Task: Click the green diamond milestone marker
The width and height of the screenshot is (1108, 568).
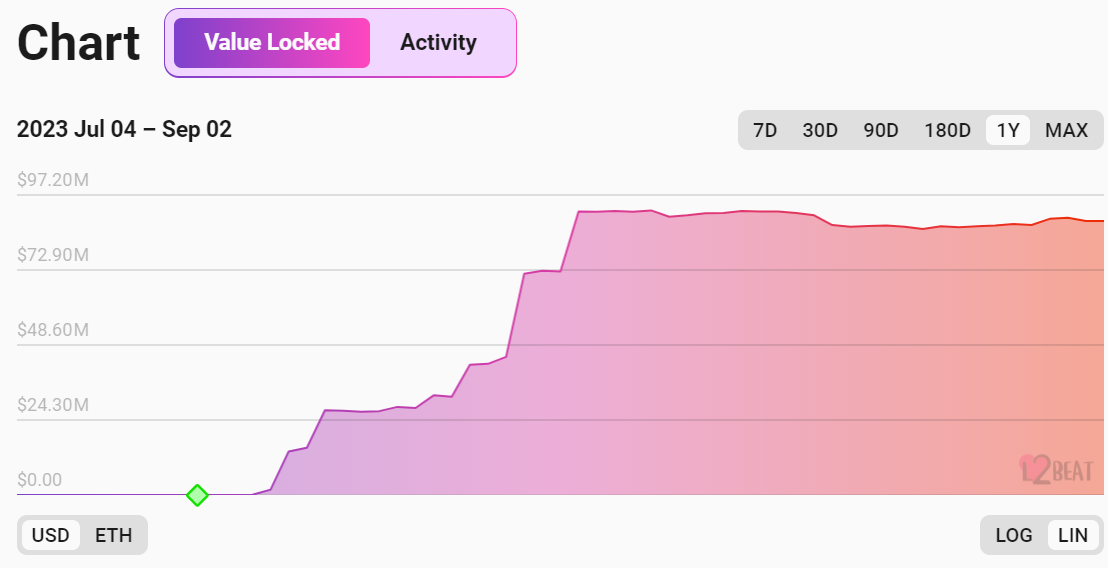Action: [198, 495]
